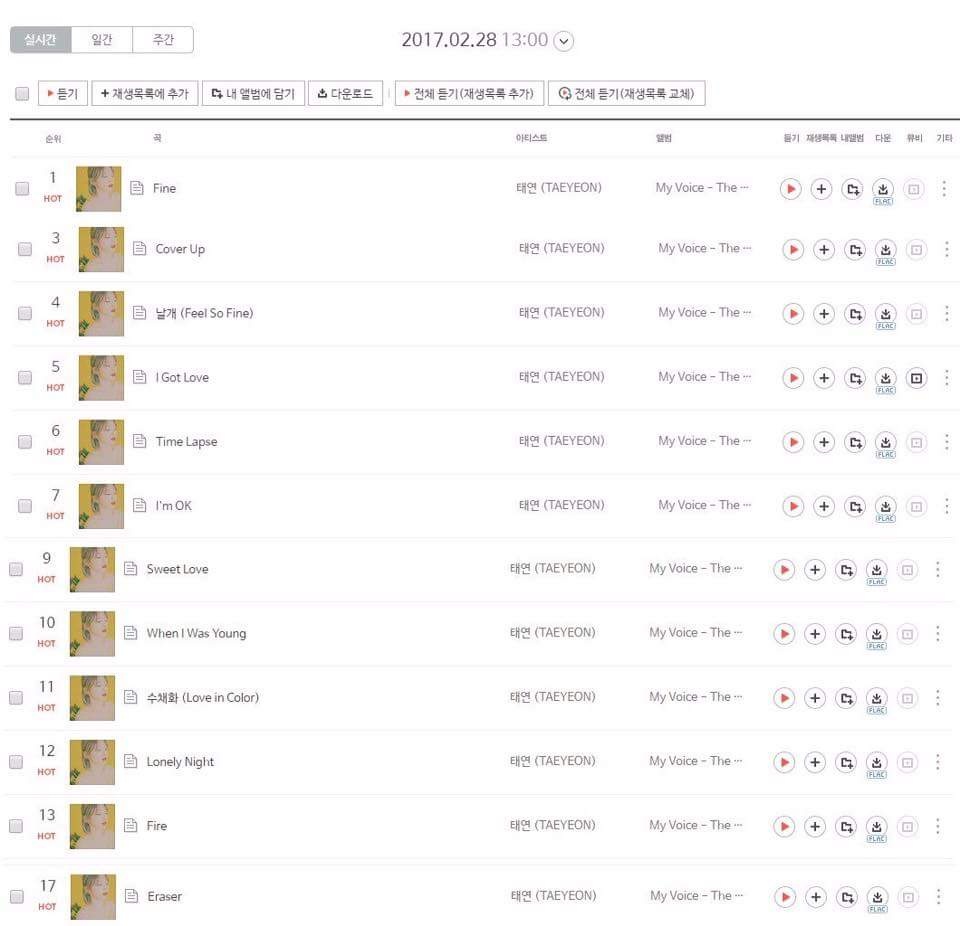Screen dimensions: 960x926
Task: Tick the checkbox for Fine
Action: (x=22, y=188)
